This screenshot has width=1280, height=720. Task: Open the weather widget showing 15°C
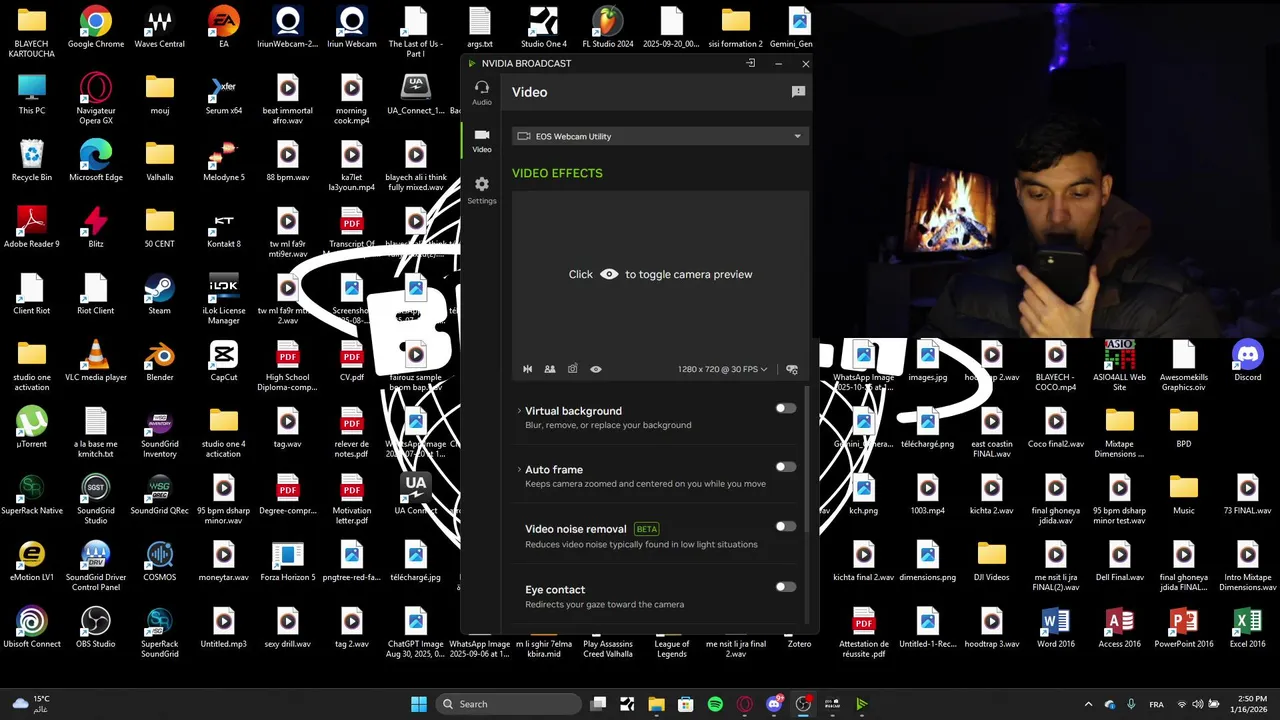[30, 704]
